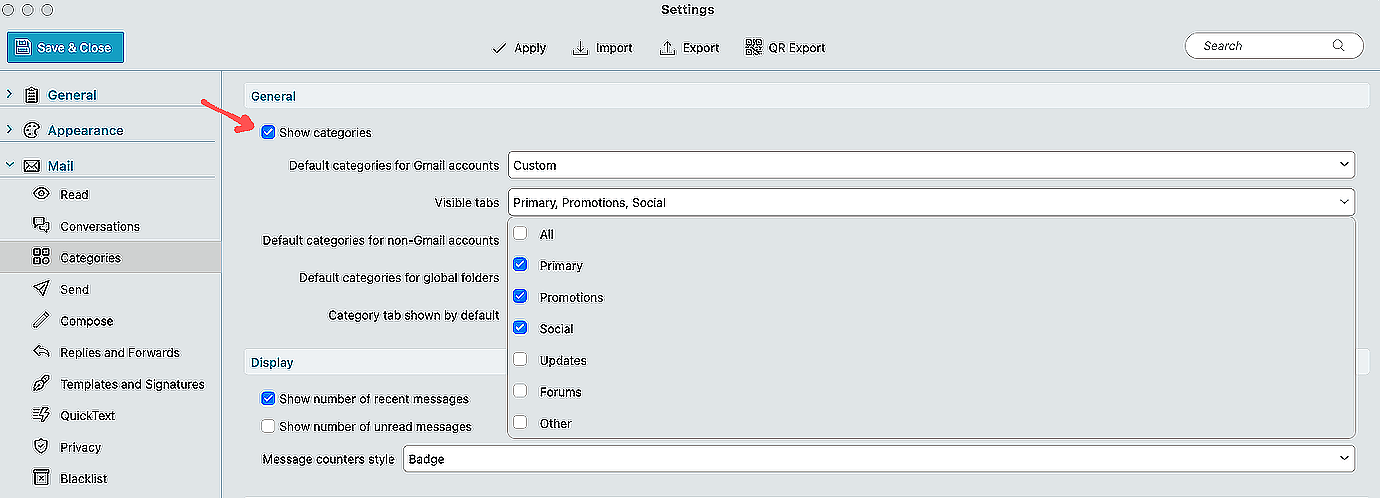This screenshot has width=1380, height=498.
Task: Uncheck Primary in Visible tabs list
Action: tap(520, 265)
